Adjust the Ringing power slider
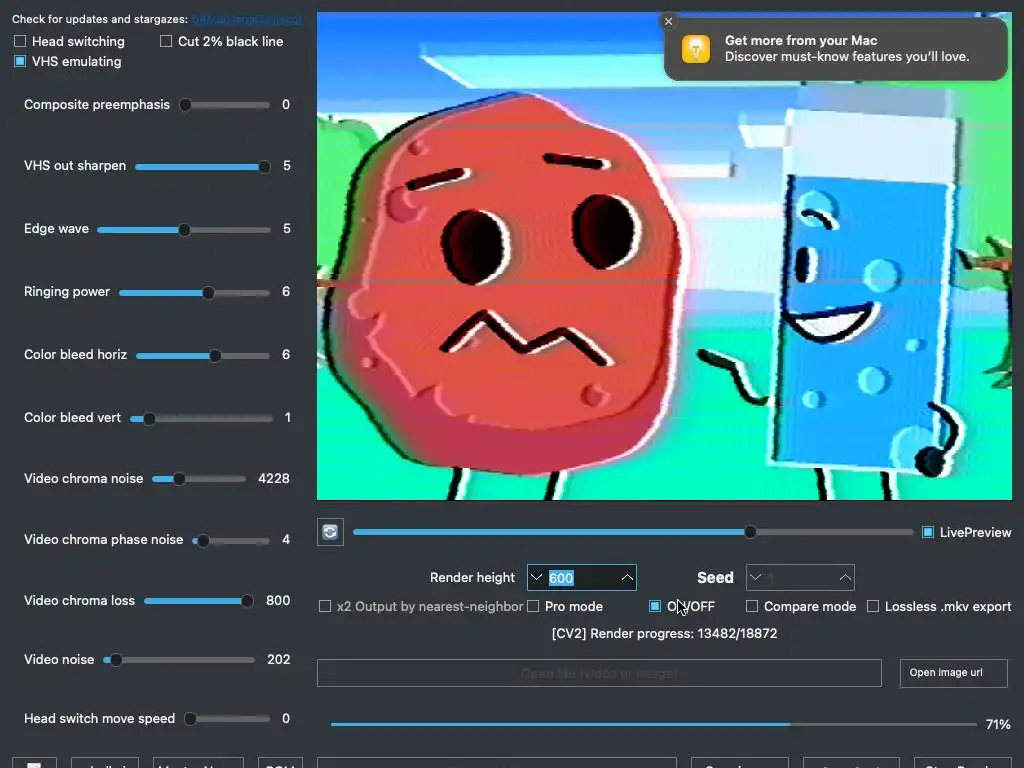This screenshot has width=1024, height=768. pos(194,293)
